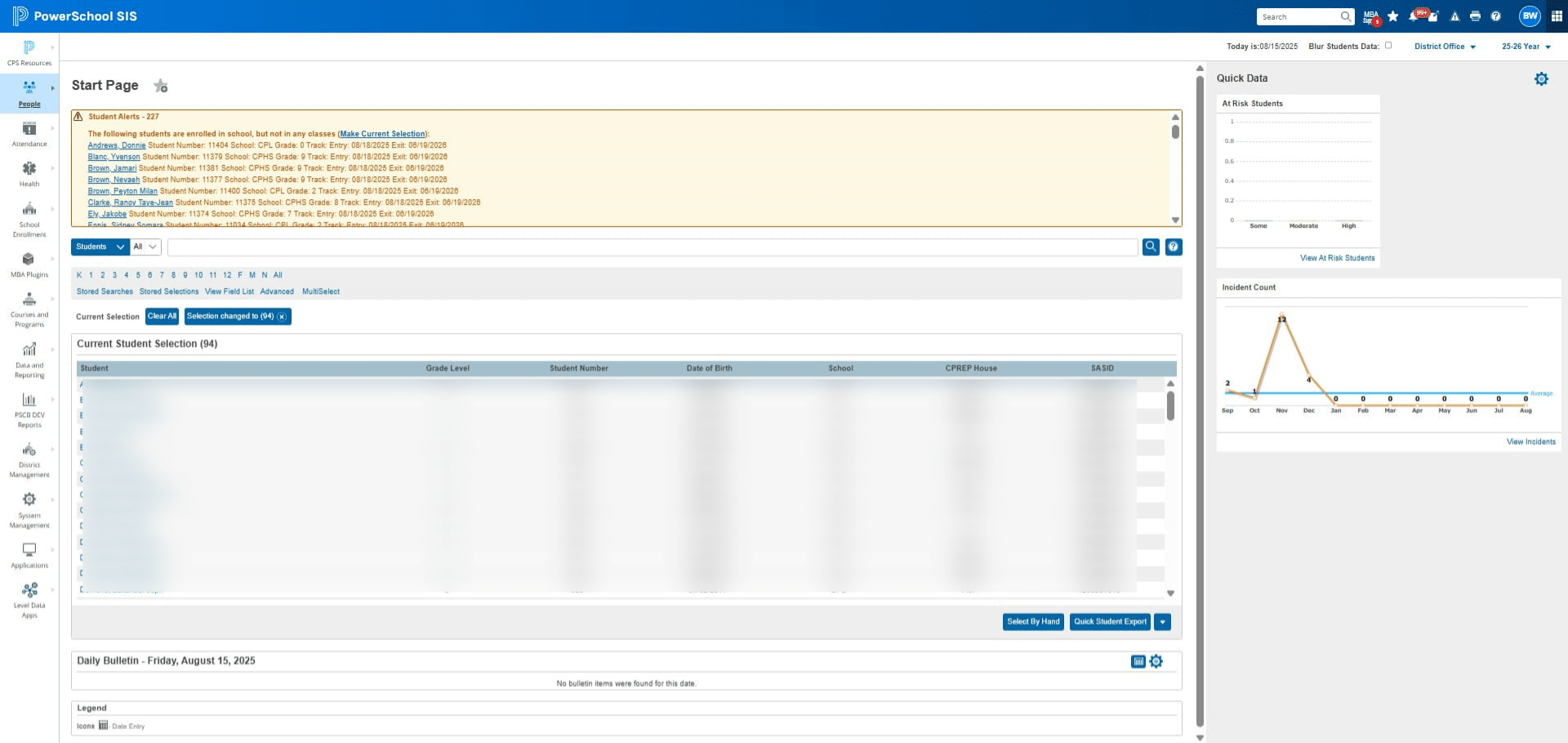Expand the 25-26 Year term selector
This screenshot has width=1568, height=743.
(x=1526, y=47)
